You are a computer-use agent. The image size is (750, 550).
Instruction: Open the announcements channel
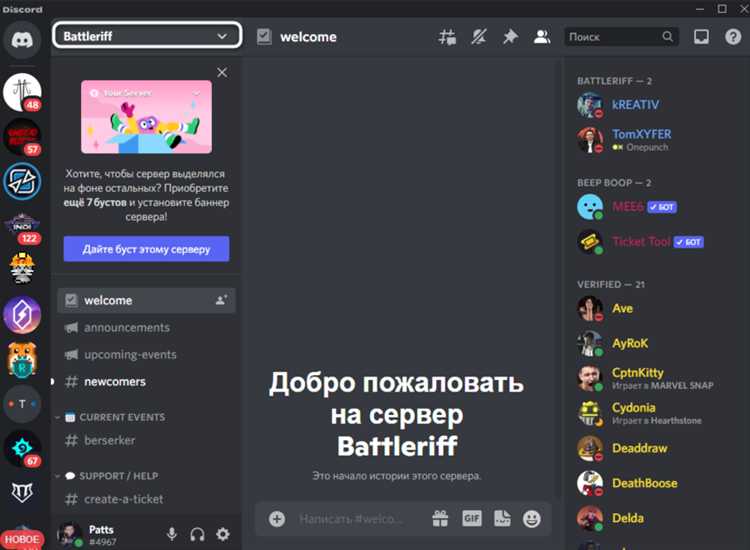146,328
